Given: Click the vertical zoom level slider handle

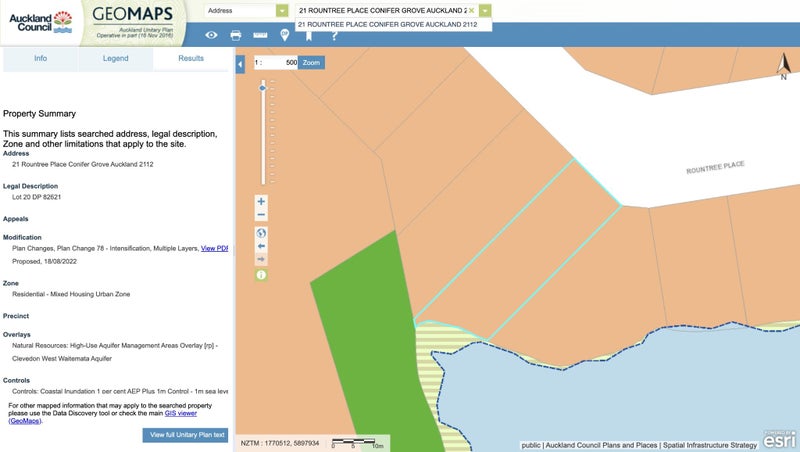Looking at the screenshot, I should pos(262,88).
